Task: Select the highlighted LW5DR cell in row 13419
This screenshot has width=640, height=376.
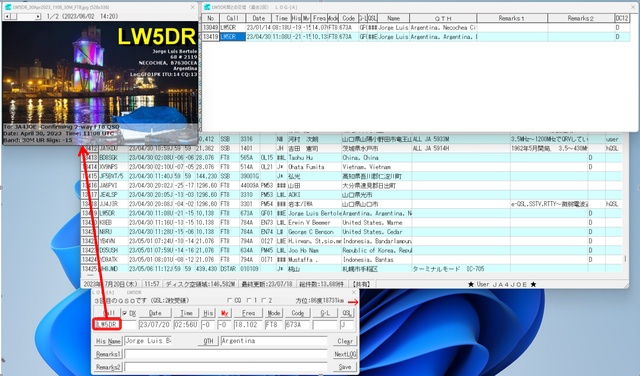Action: tap(233, 37)
